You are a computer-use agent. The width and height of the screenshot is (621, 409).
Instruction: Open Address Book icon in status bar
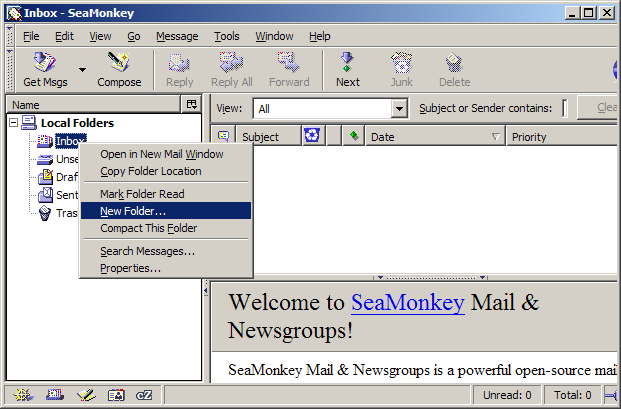115,395
